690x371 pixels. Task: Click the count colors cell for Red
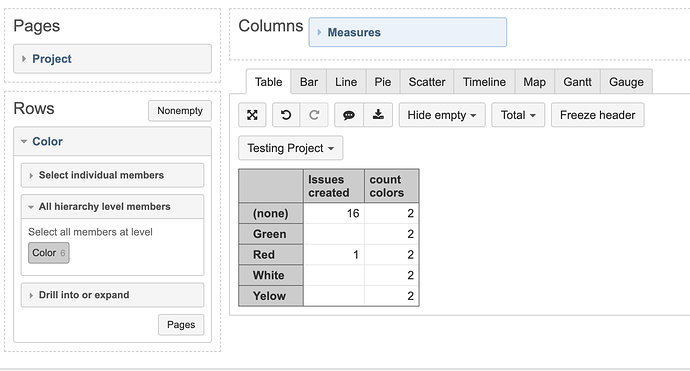[392, 255]
